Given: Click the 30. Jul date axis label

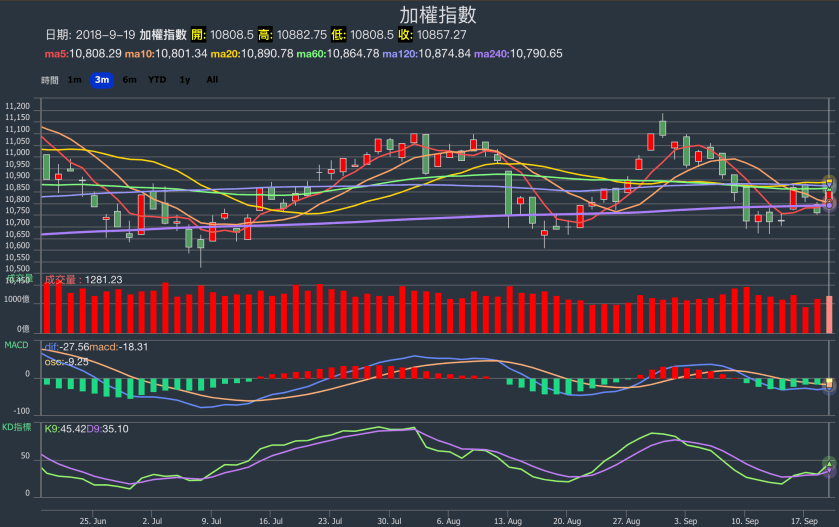Looking at the screenshot, I should point(389,521).
